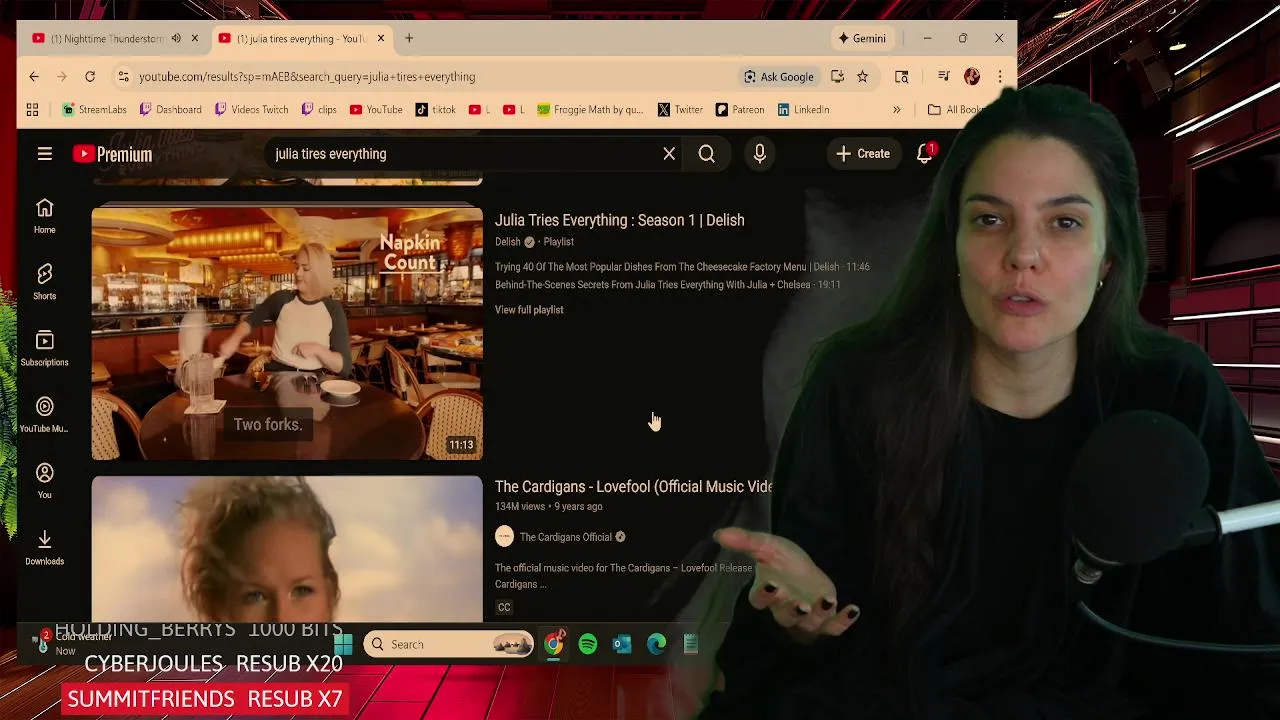
Task: Close the julia tires everything tab
Action: point(380,39)
